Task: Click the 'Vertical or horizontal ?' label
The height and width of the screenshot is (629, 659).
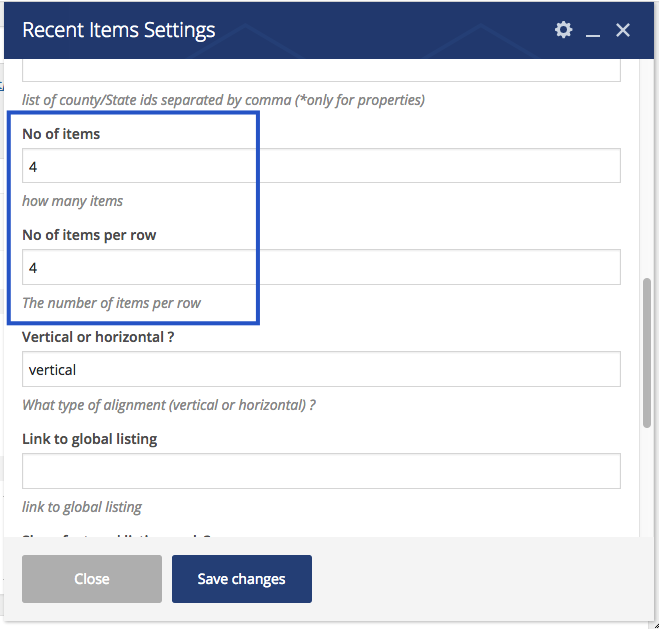Action: [x=98, y=337]
